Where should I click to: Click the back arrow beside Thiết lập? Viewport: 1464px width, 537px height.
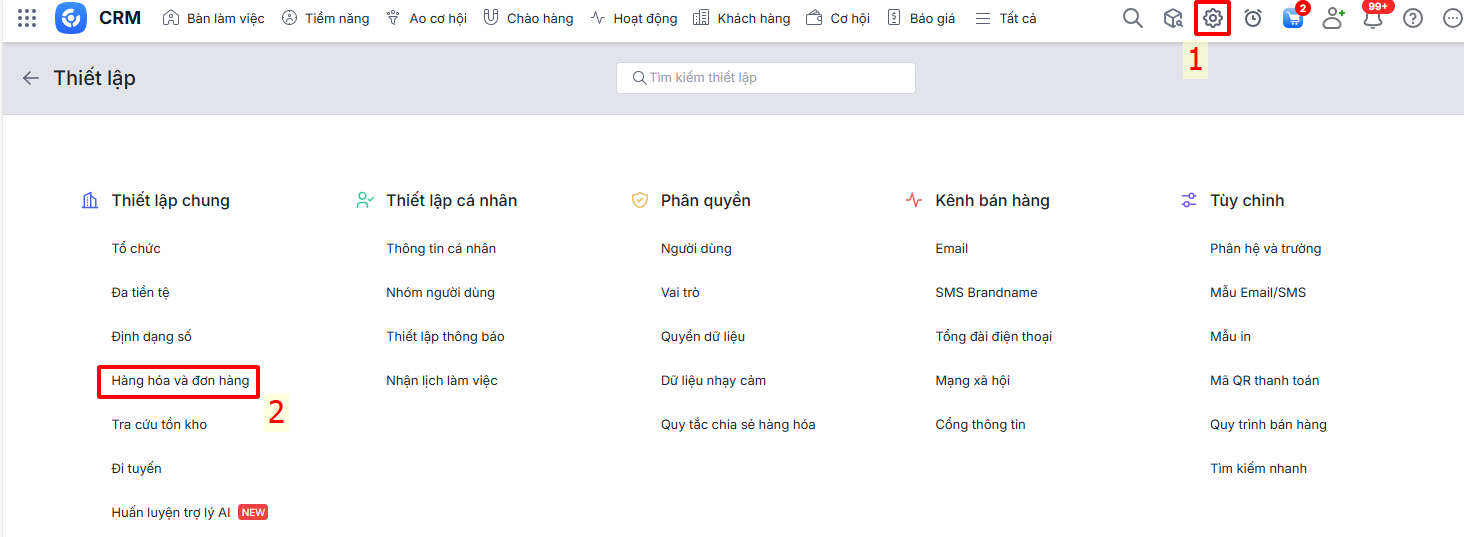(x=31, y=78)
